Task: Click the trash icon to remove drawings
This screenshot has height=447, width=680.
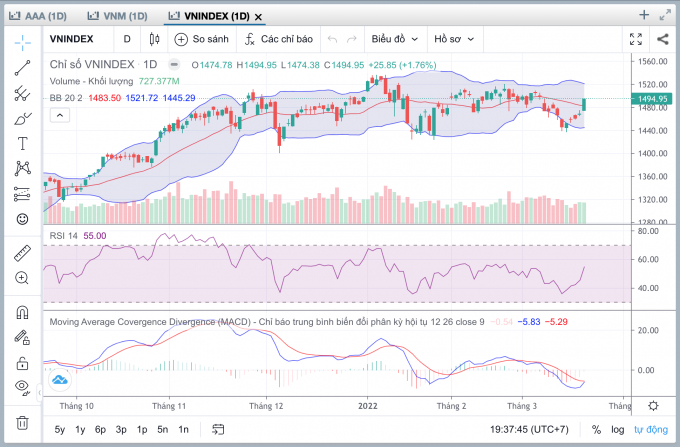Action: pyautogui.click(x=22, y=423)
